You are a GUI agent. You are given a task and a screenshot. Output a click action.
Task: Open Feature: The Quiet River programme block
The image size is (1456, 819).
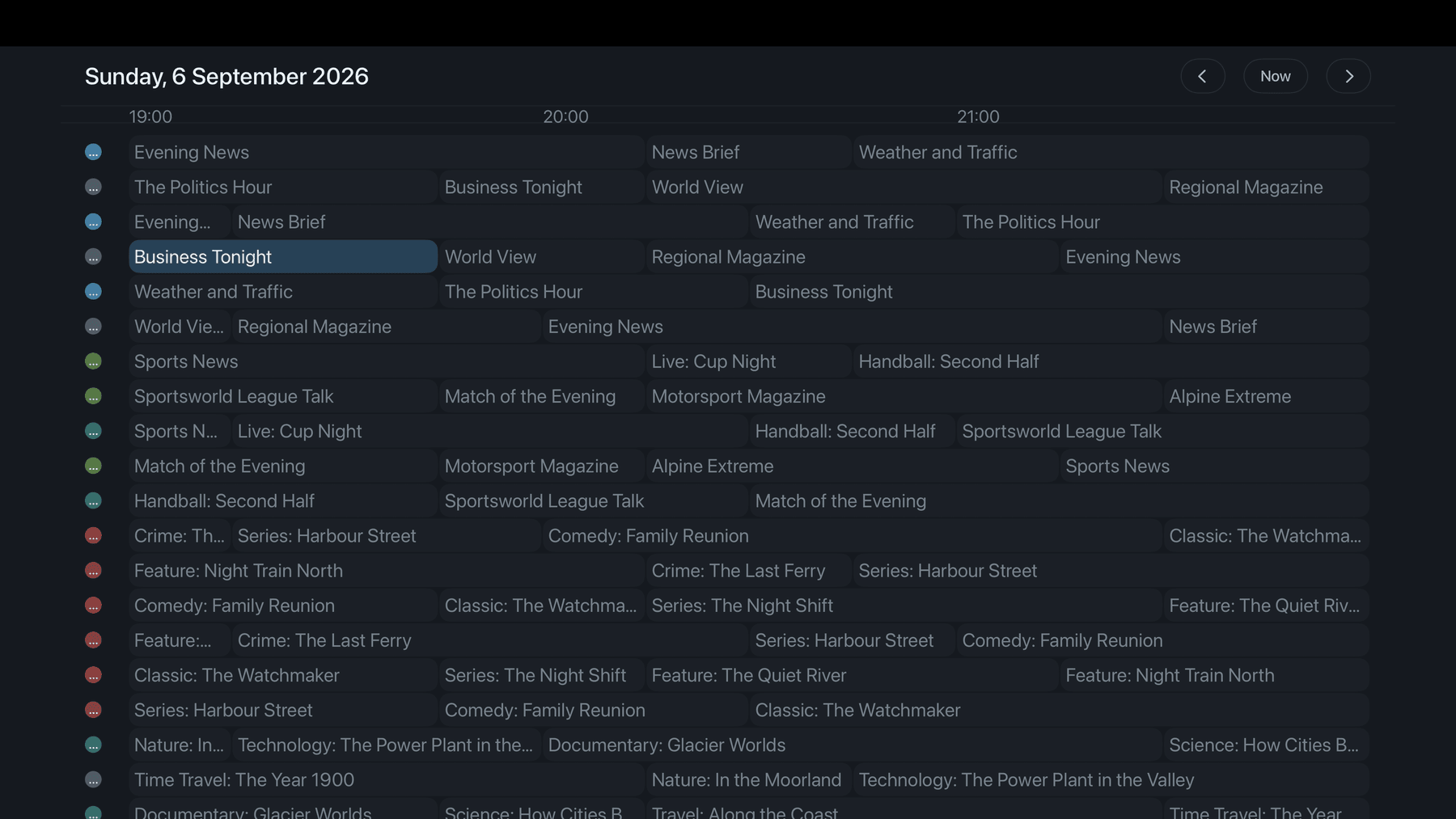[853, 675]
